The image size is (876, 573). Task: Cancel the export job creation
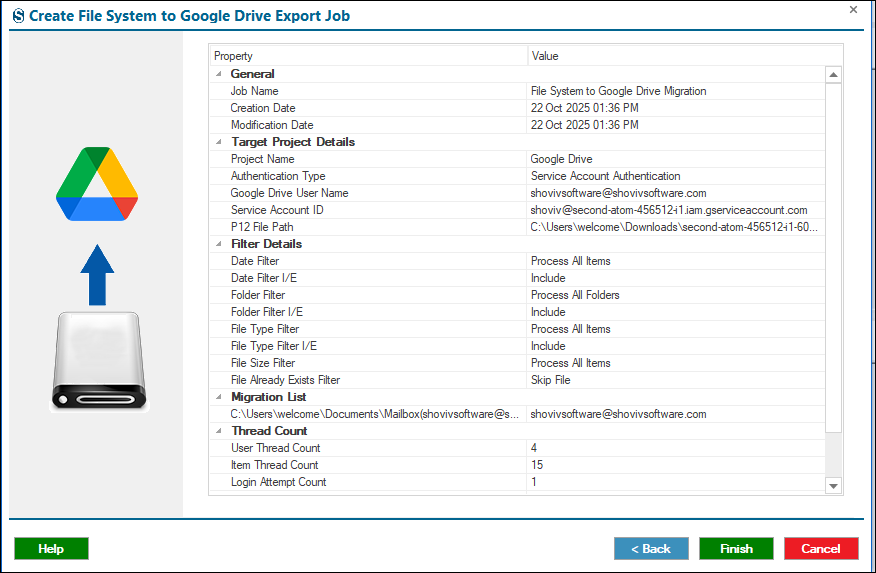pyautogui.click(x=821, y=548)
